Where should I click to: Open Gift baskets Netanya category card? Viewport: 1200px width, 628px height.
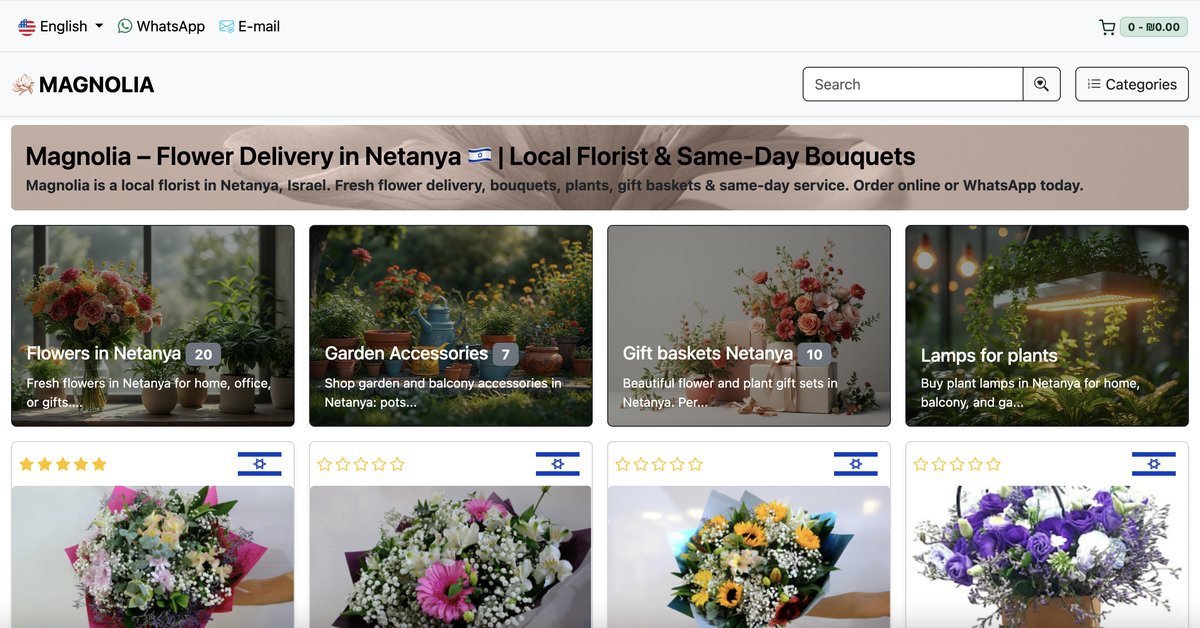[749, 326]
